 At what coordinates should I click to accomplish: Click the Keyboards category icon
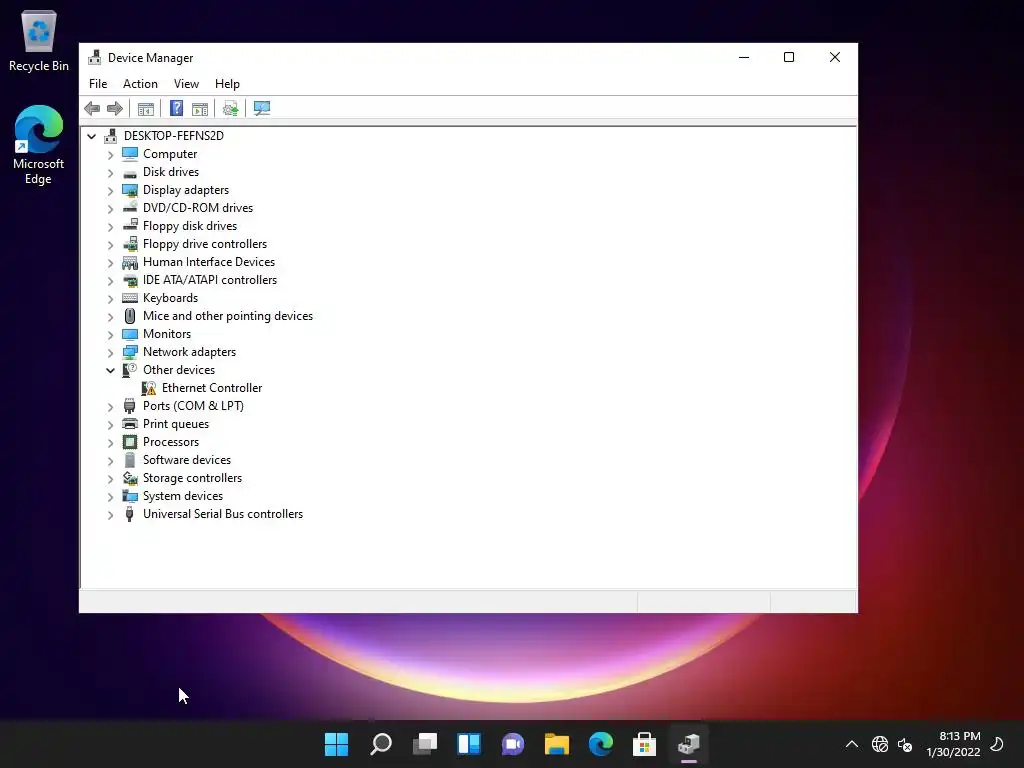[130, 298]
